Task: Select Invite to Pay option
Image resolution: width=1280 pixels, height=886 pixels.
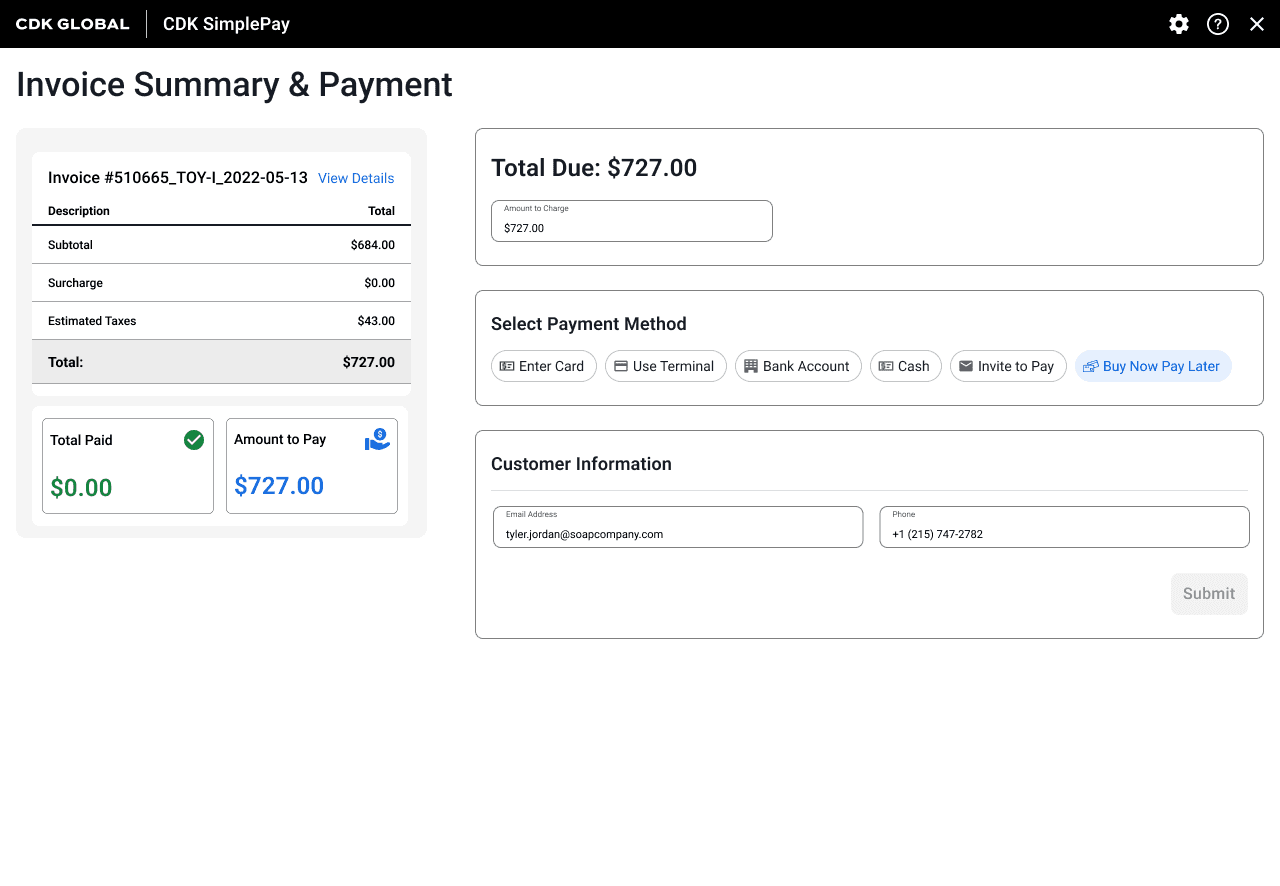Action: click(1008, 366)
